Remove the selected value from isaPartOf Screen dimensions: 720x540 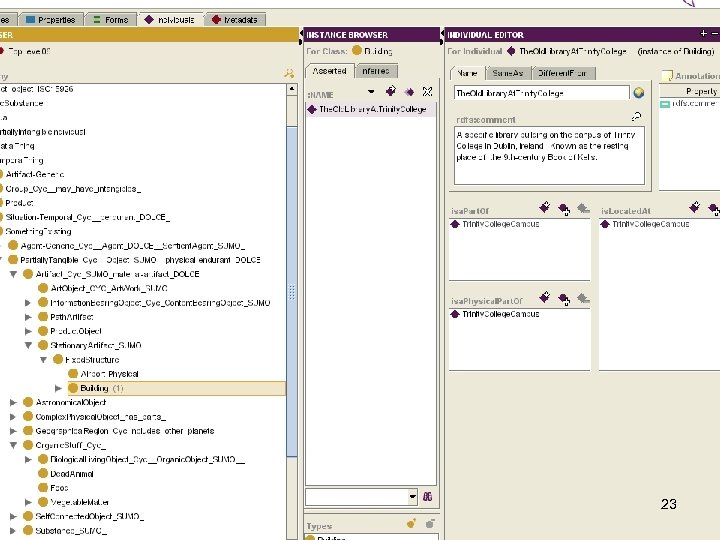[x=583, y=208]
